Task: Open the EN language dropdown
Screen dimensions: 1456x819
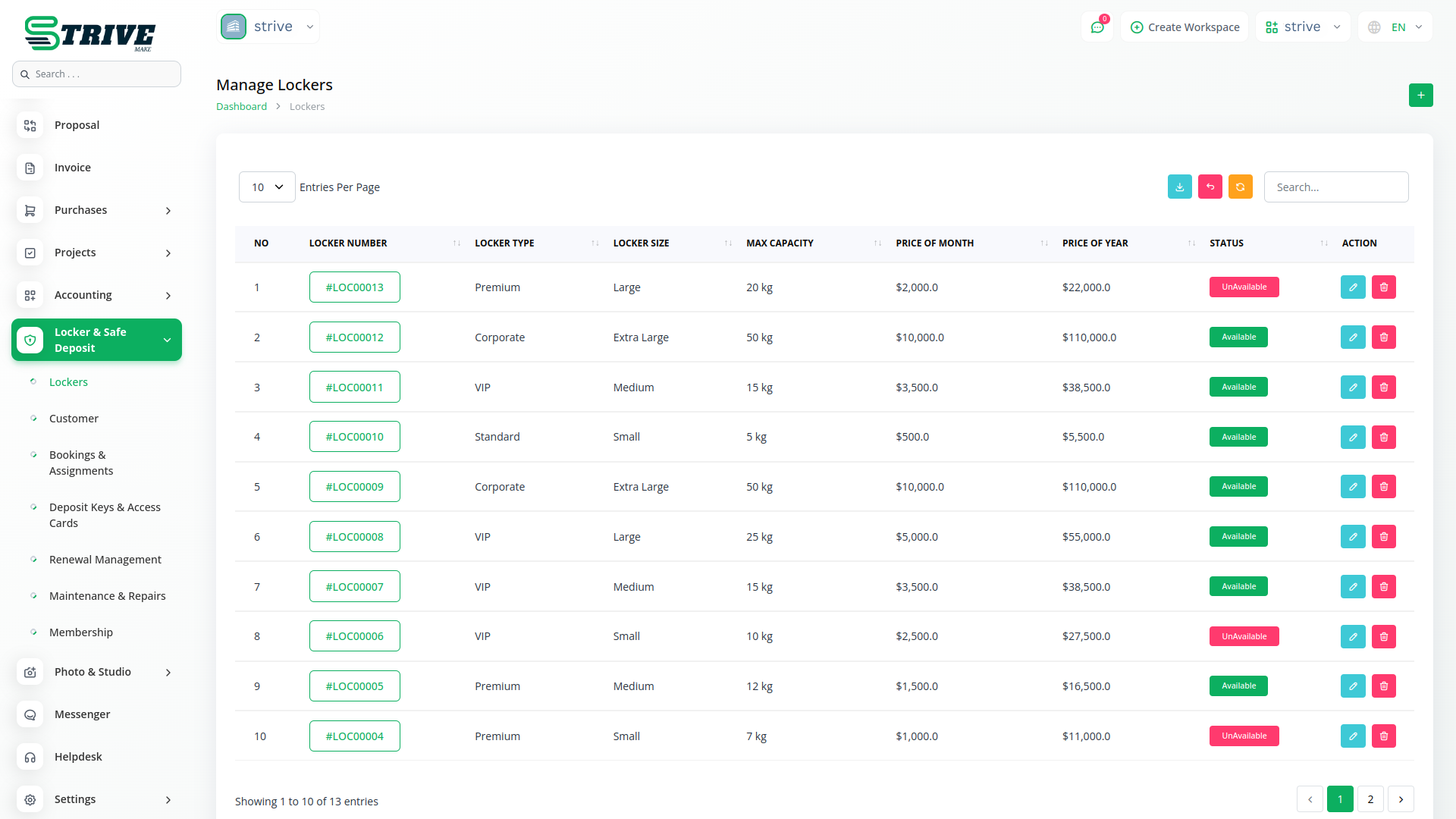Action: (1395, 27)
